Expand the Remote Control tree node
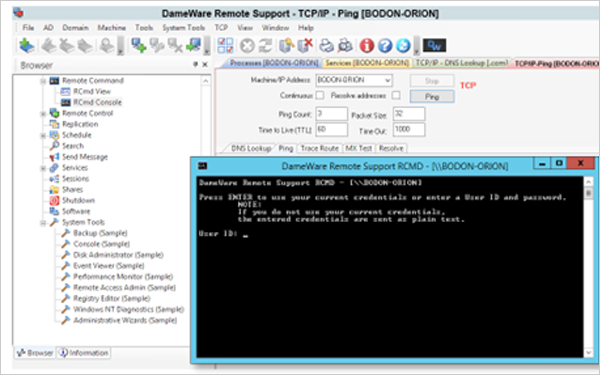The height and width of the screenshot is (375, 600). [x=43, y=114]
